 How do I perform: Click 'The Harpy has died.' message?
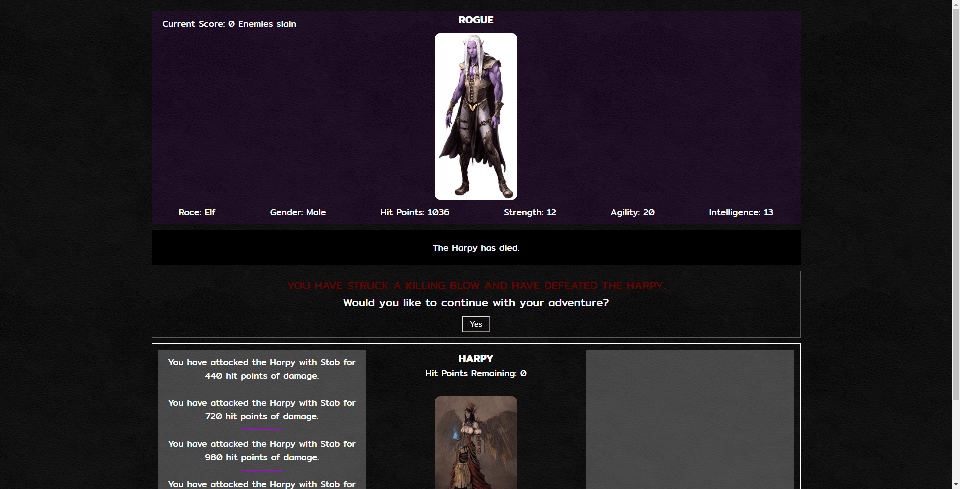coord(476,248)
